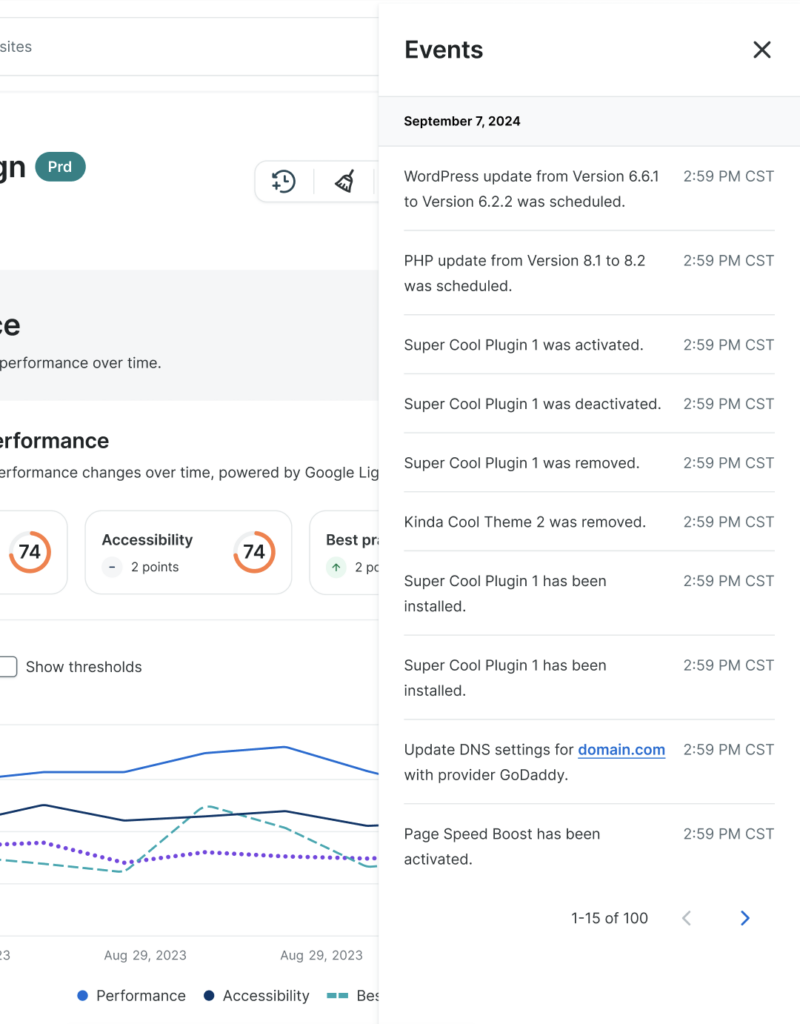Click the minus indicator on Accessibility card

coord(112,565)
